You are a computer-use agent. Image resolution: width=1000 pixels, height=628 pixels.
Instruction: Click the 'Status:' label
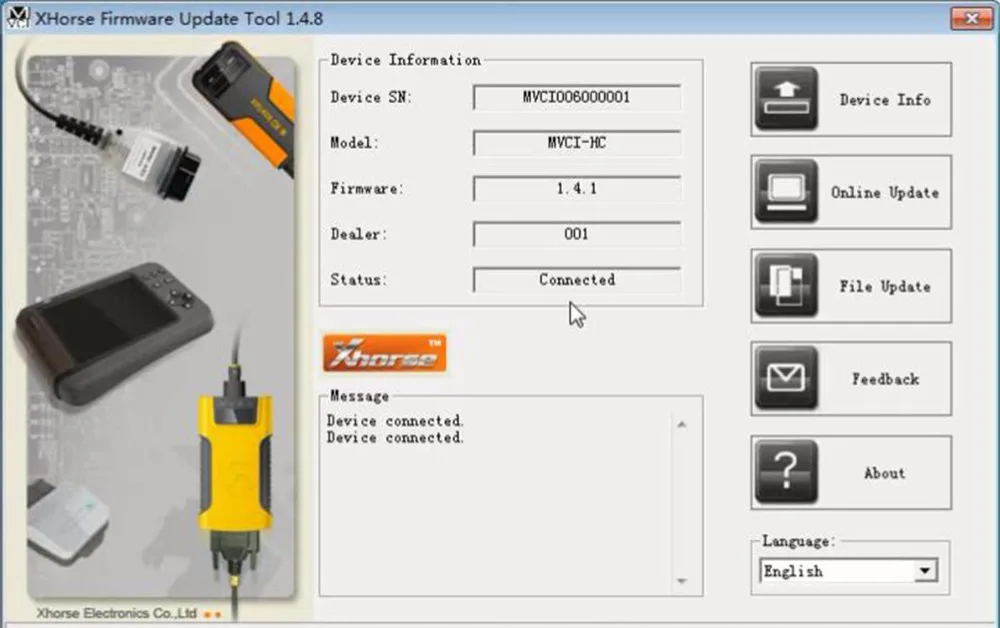(358, 280)
